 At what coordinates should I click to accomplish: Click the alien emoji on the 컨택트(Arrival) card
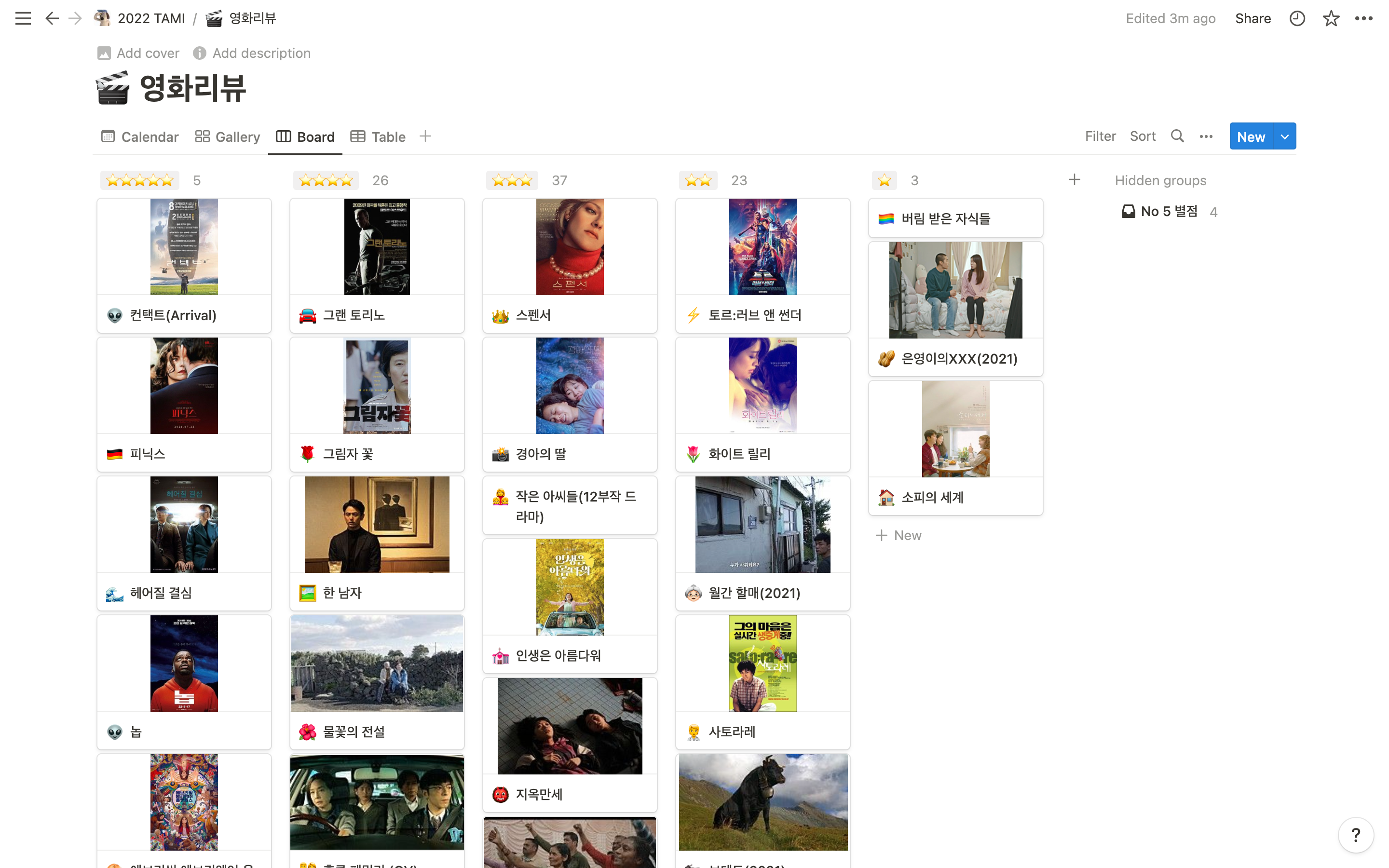(x=115, y=315)
